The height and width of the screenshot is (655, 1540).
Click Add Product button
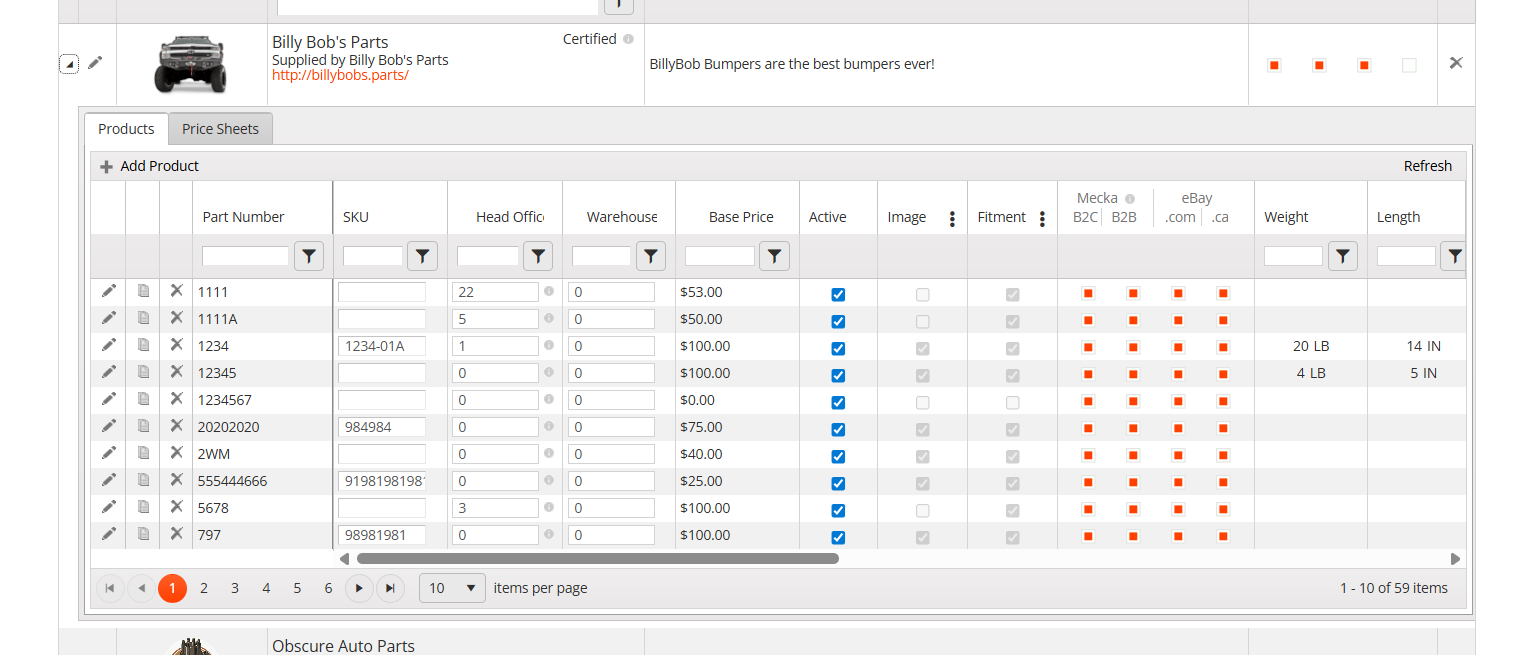tap(149, 166)
